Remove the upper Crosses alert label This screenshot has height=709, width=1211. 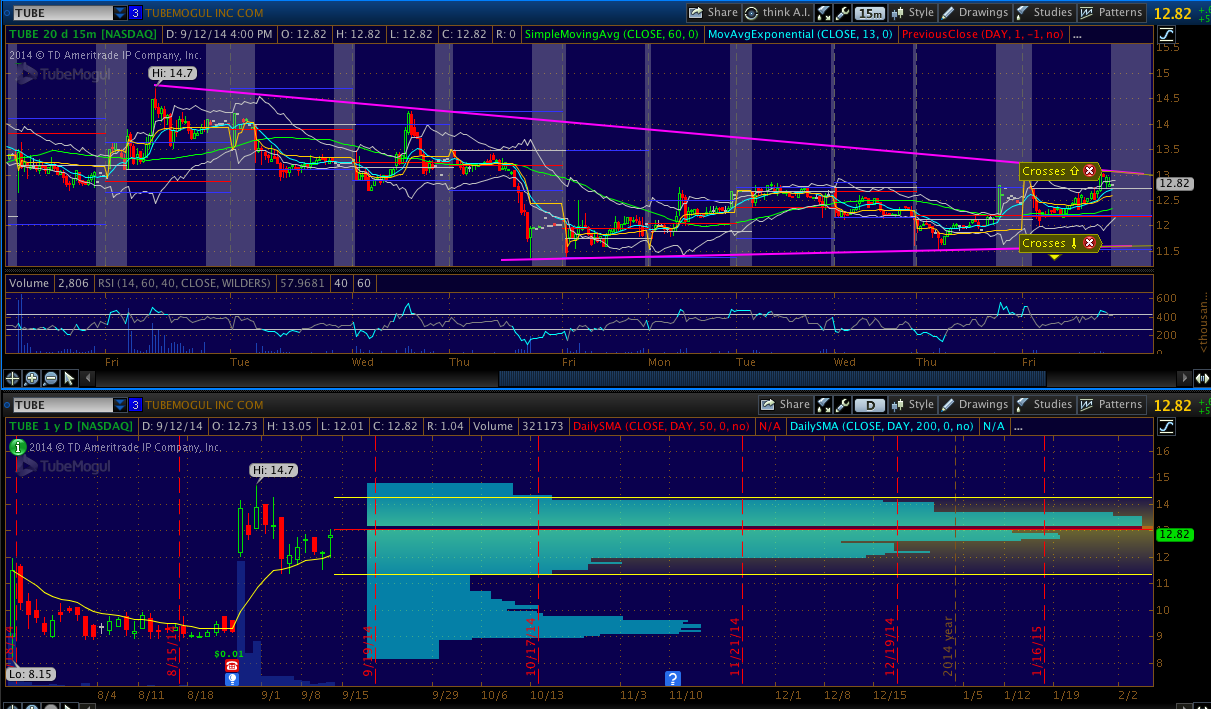click(1089, 171)
